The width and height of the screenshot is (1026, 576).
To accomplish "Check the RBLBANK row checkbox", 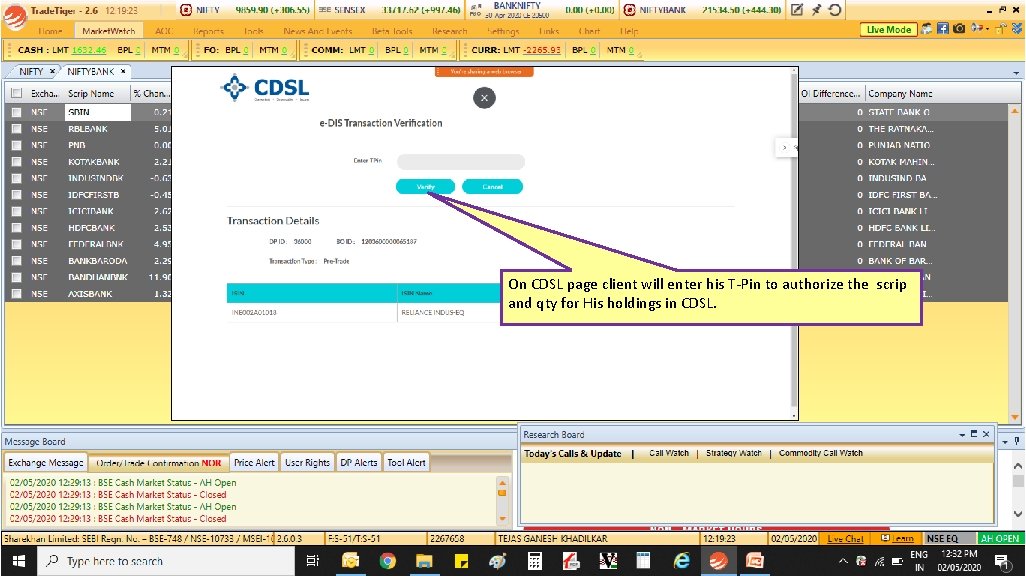I will [x=16, y=129].
